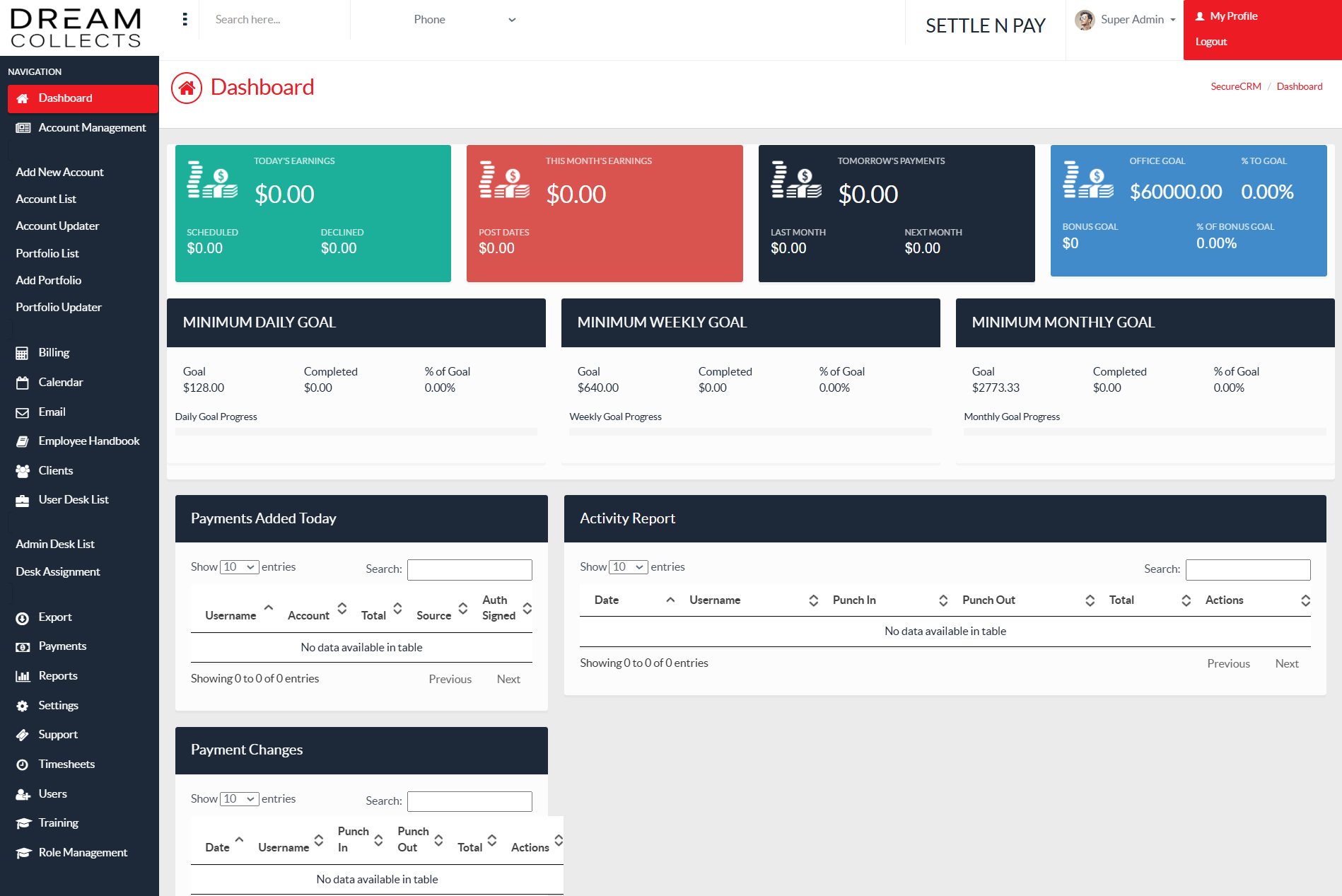Open Payments using the money icon
Image resolution: width=1342 pixels, height=896 pixels.
point(23,646)
